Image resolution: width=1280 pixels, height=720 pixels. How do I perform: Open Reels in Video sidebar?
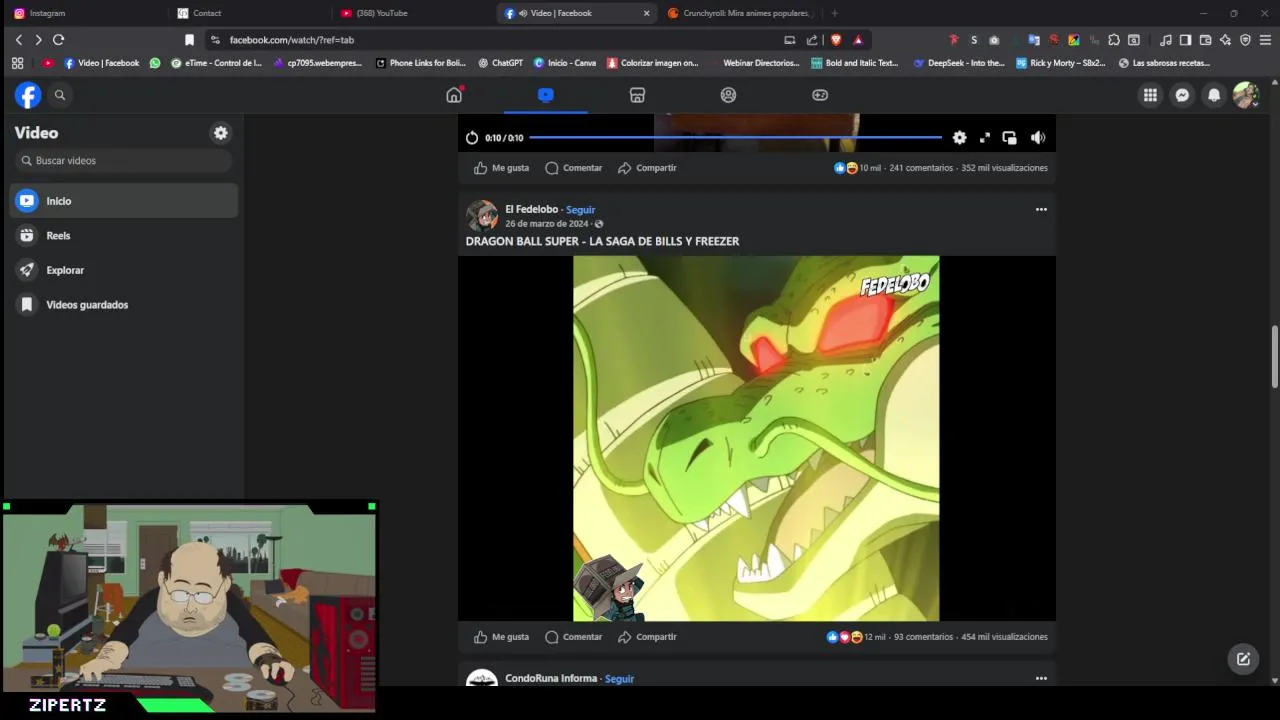tap(125, 236)
